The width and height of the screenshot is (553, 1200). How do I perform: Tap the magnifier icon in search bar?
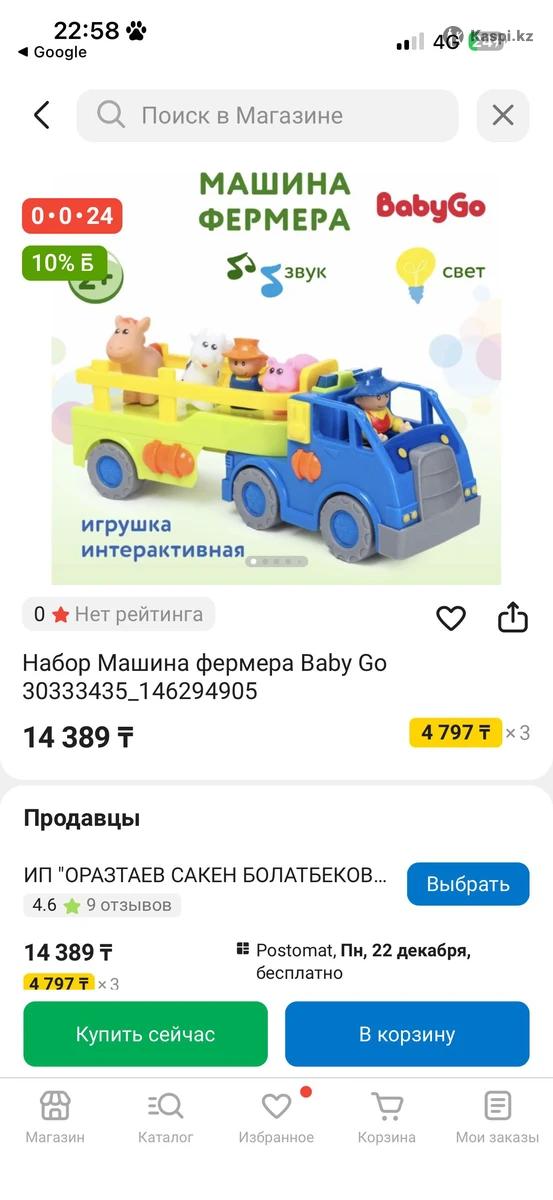coord(111,115)
